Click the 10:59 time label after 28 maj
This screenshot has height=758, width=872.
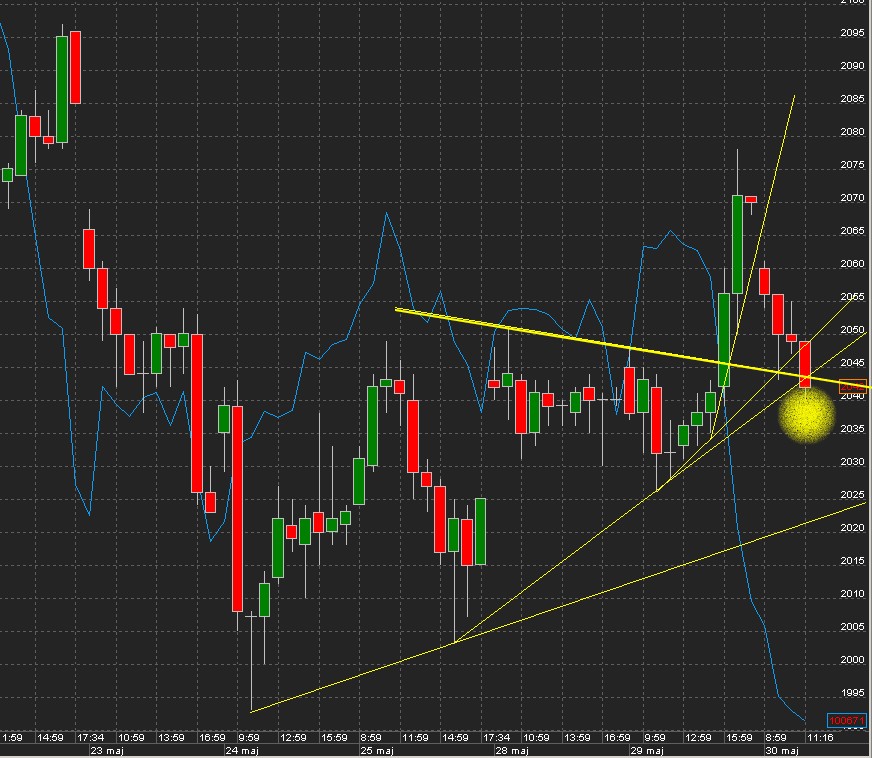(x=536, y=737)
